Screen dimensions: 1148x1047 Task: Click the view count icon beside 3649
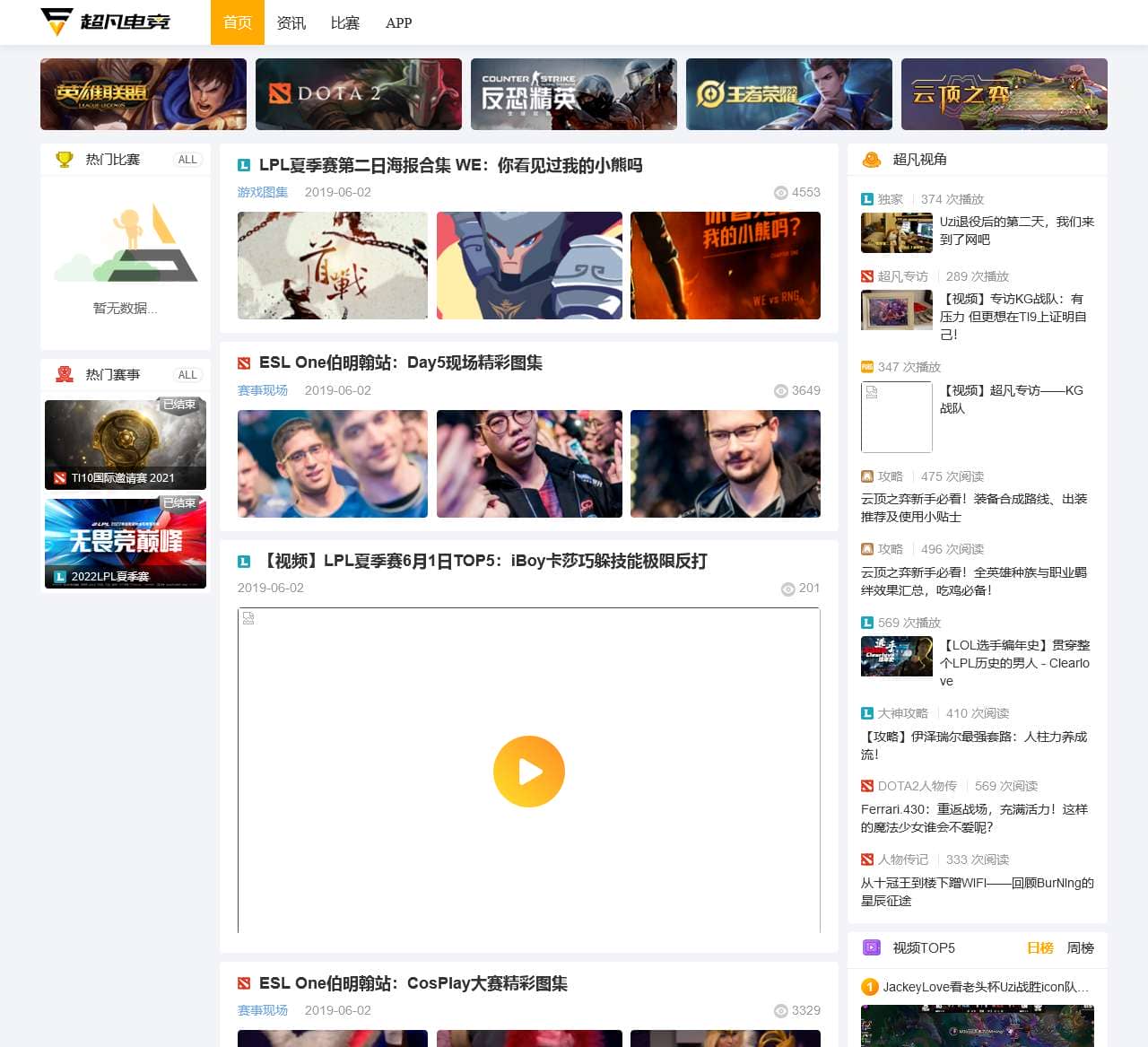tap(781, 391)
